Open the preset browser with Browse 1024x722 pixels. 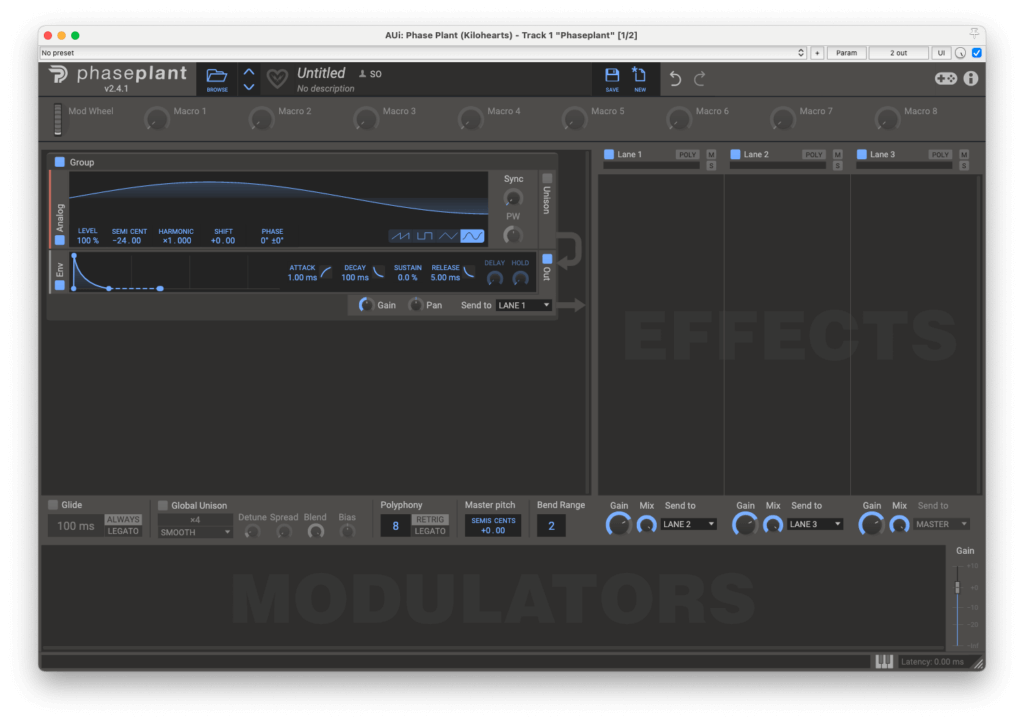pos(217,79)
